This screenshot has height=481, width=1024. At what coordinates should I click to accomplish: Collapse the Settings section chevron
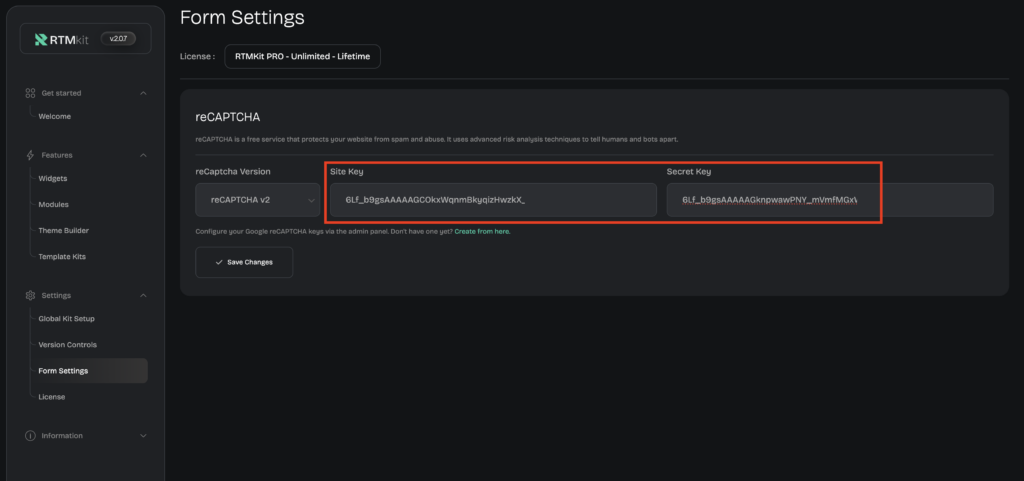[143, 296]
